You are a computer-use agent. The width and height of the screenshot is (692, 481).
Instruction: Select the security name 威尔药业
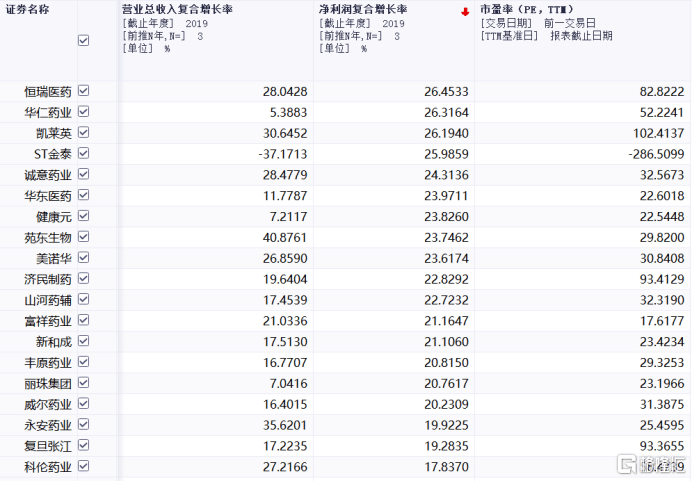pos(48,405)
